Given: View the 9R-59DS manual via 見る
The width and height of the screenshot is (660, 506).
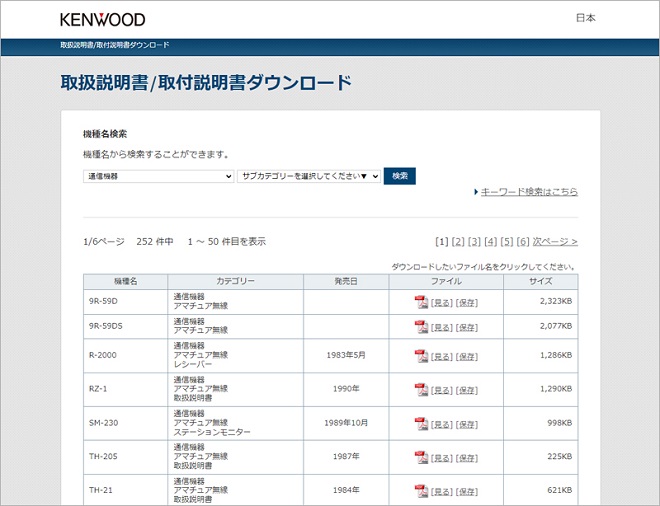Looking at the screenshot, I should [x=442, y=328].
